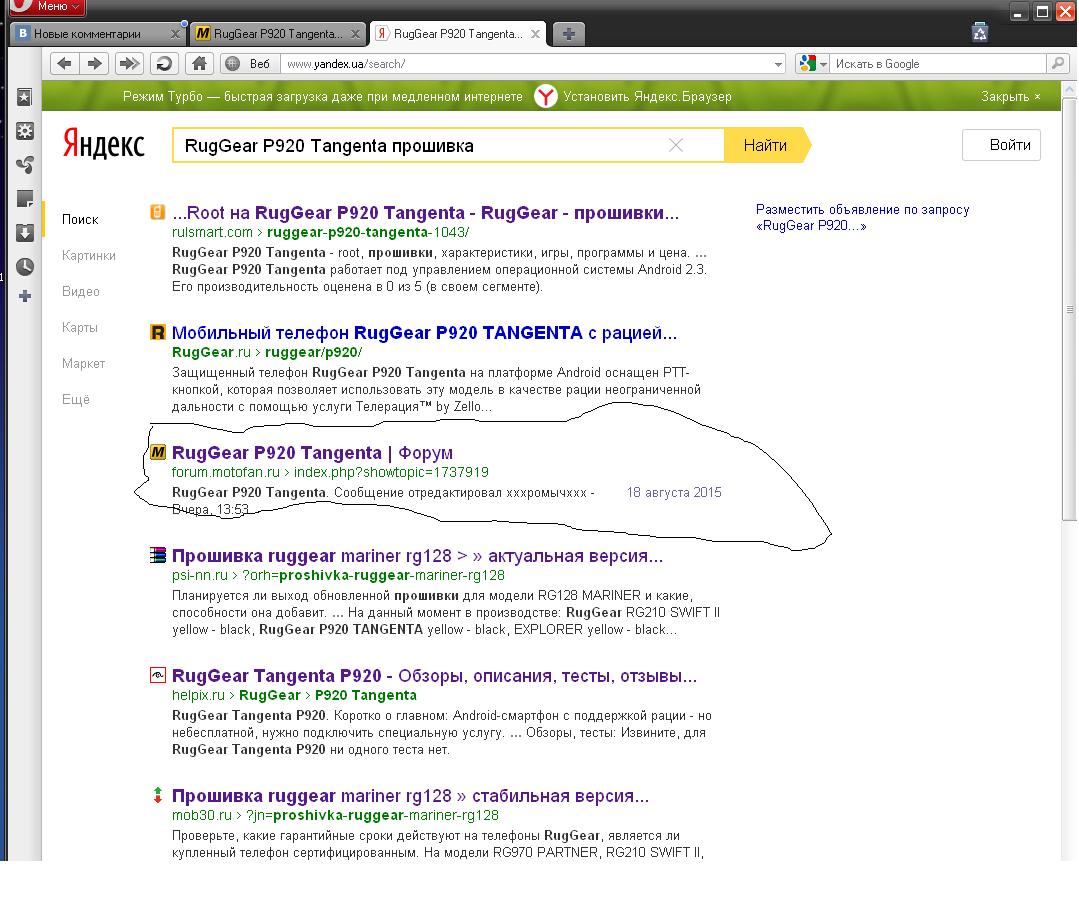
Task: Open the Bookmarks star panel in sidebar
Action: point(25,97)
